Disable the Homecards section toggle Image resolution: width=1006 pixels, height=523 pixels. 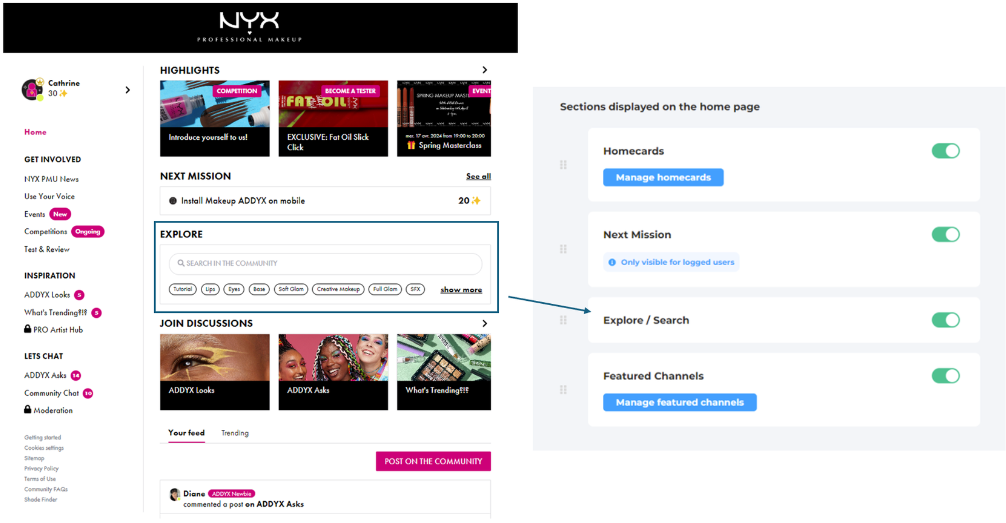tap(945, 151)
